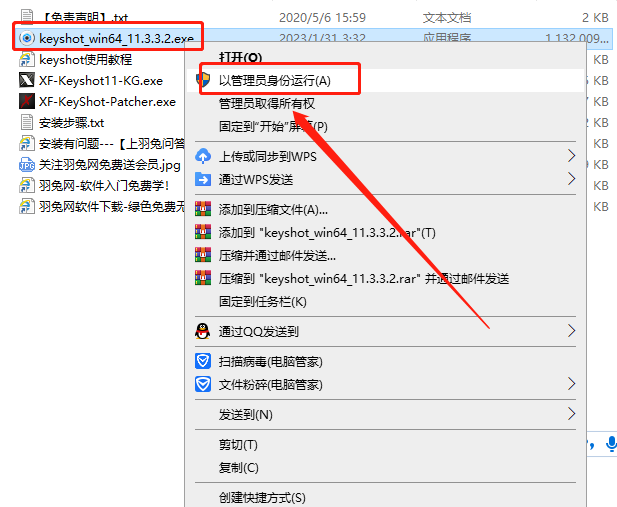The width and height of the screenshot is (617, 507).
Task: Click the keyshot_win64_11.3.3.2.exe file icon
Action: (27, 38)
